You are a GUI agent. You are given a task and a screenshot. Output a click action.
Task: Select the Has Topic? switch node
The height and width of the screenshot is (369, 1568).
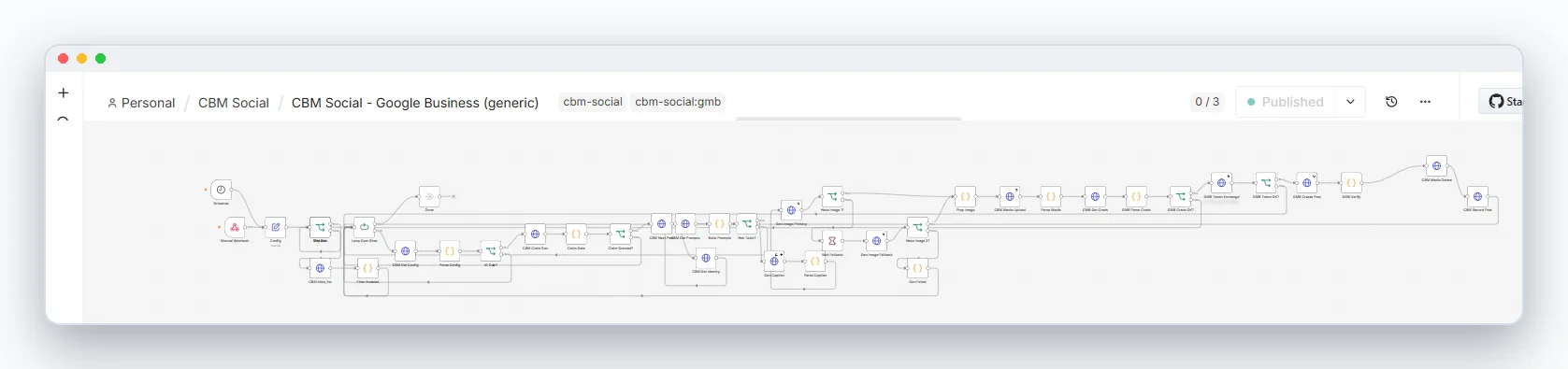747,224
